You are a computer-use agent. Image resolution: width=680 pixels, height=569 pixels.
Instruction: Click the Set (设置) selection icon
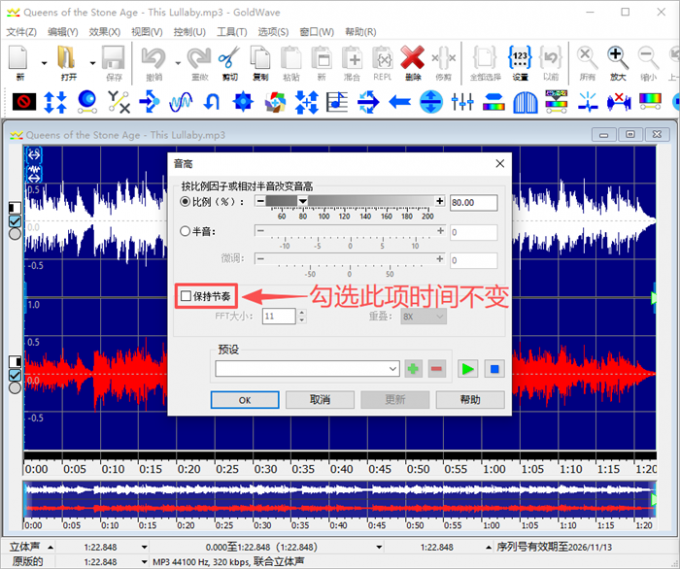(x=520, y=58)
